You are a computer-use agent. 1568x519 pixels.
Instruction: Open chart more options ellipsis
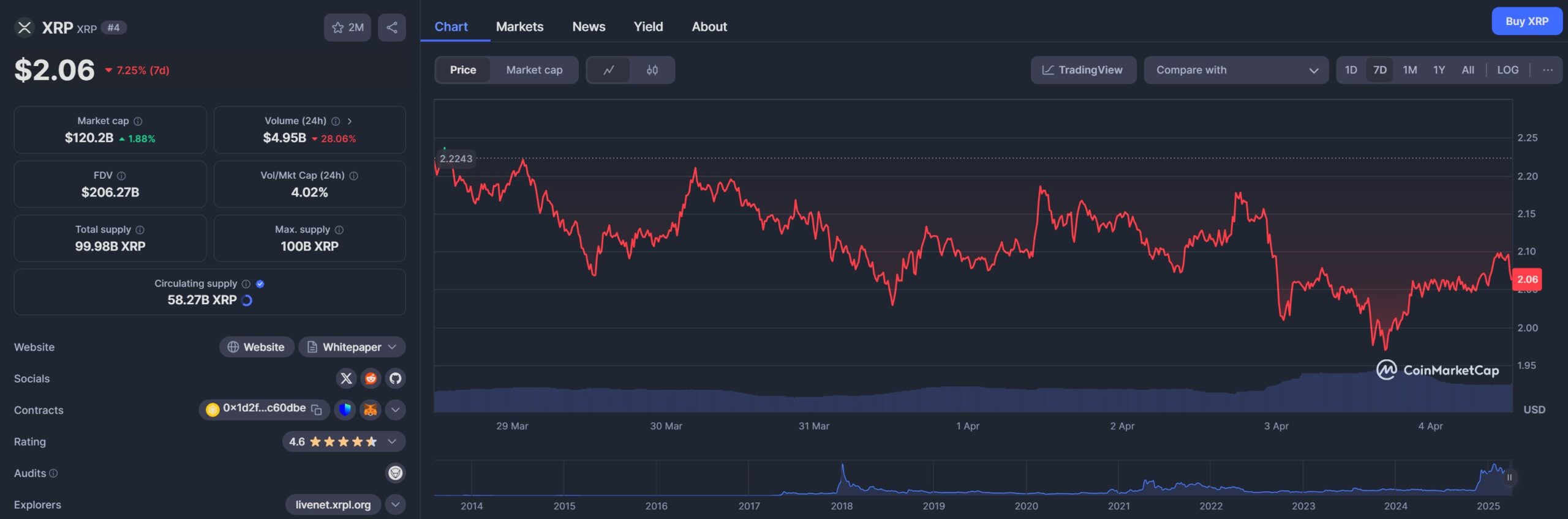click(x=1548, y=70)
